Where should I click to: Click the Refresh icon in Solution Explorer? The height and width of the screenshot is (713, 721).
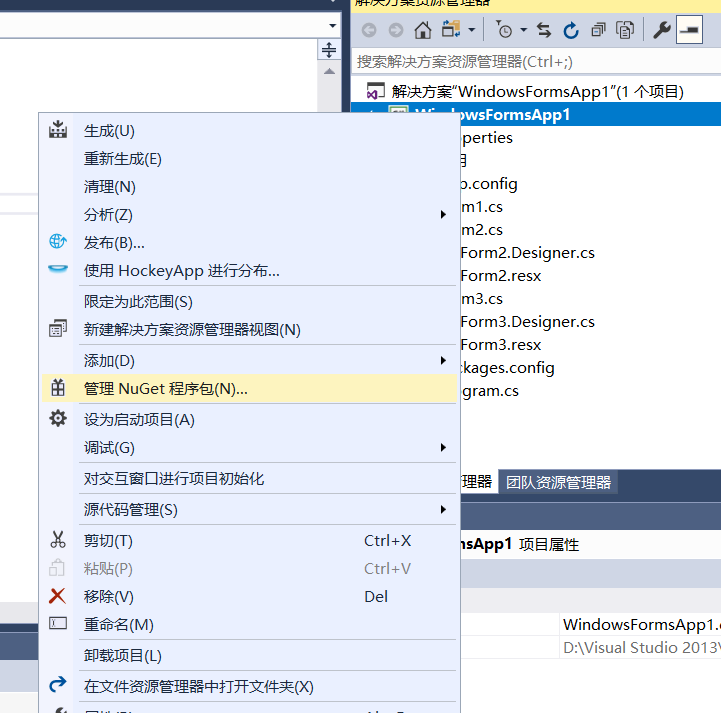pyautogui.click(x=571, y=30)
